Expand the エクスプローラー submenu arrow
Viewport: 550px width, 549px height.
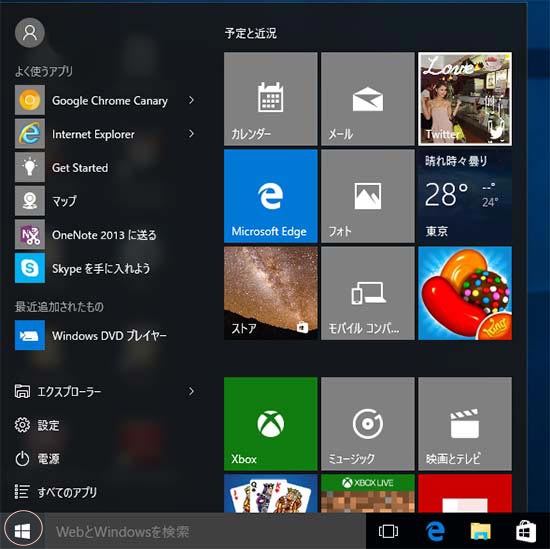tap(191, 391)
